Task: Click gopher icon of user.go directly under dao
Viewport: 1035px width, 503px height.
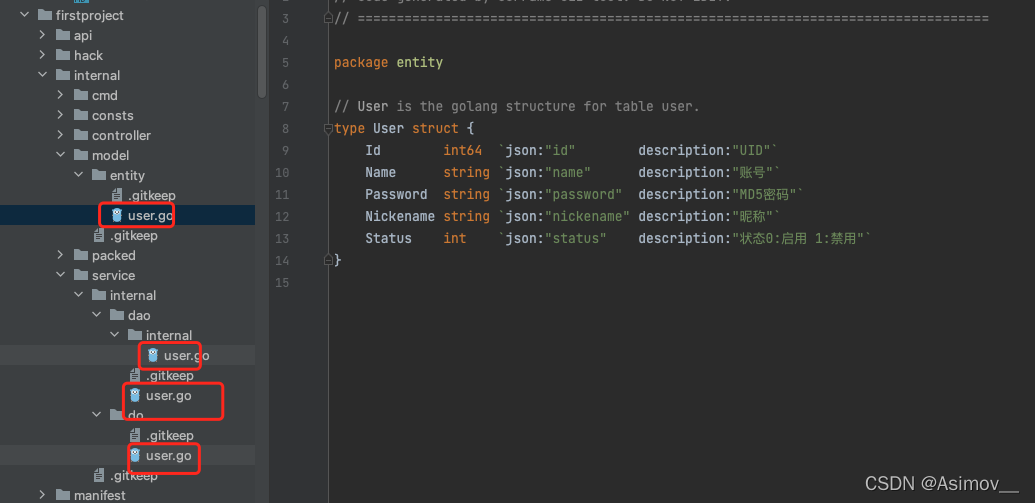Action: coord(135,395)
